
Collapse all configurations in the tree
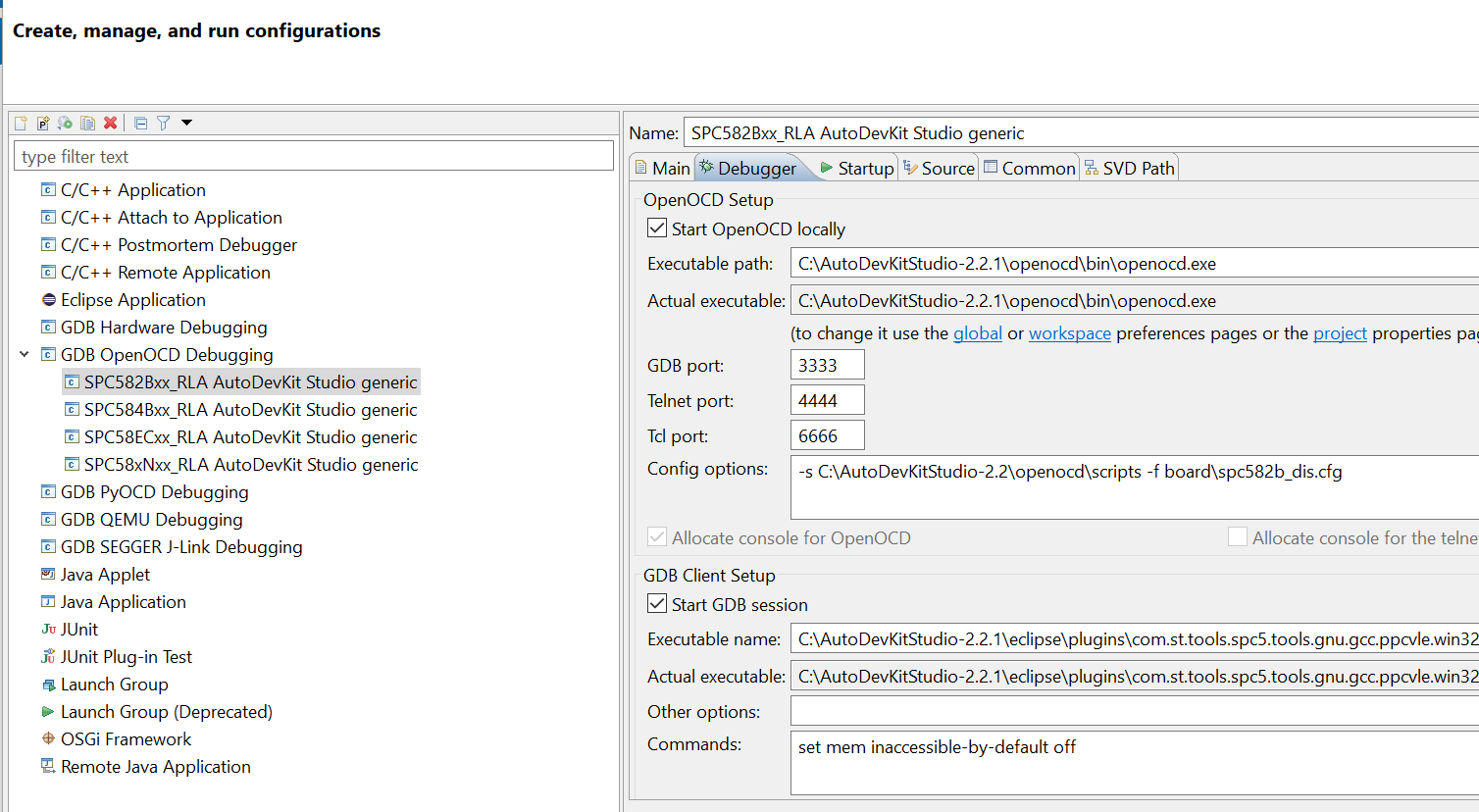click(139, 123)
